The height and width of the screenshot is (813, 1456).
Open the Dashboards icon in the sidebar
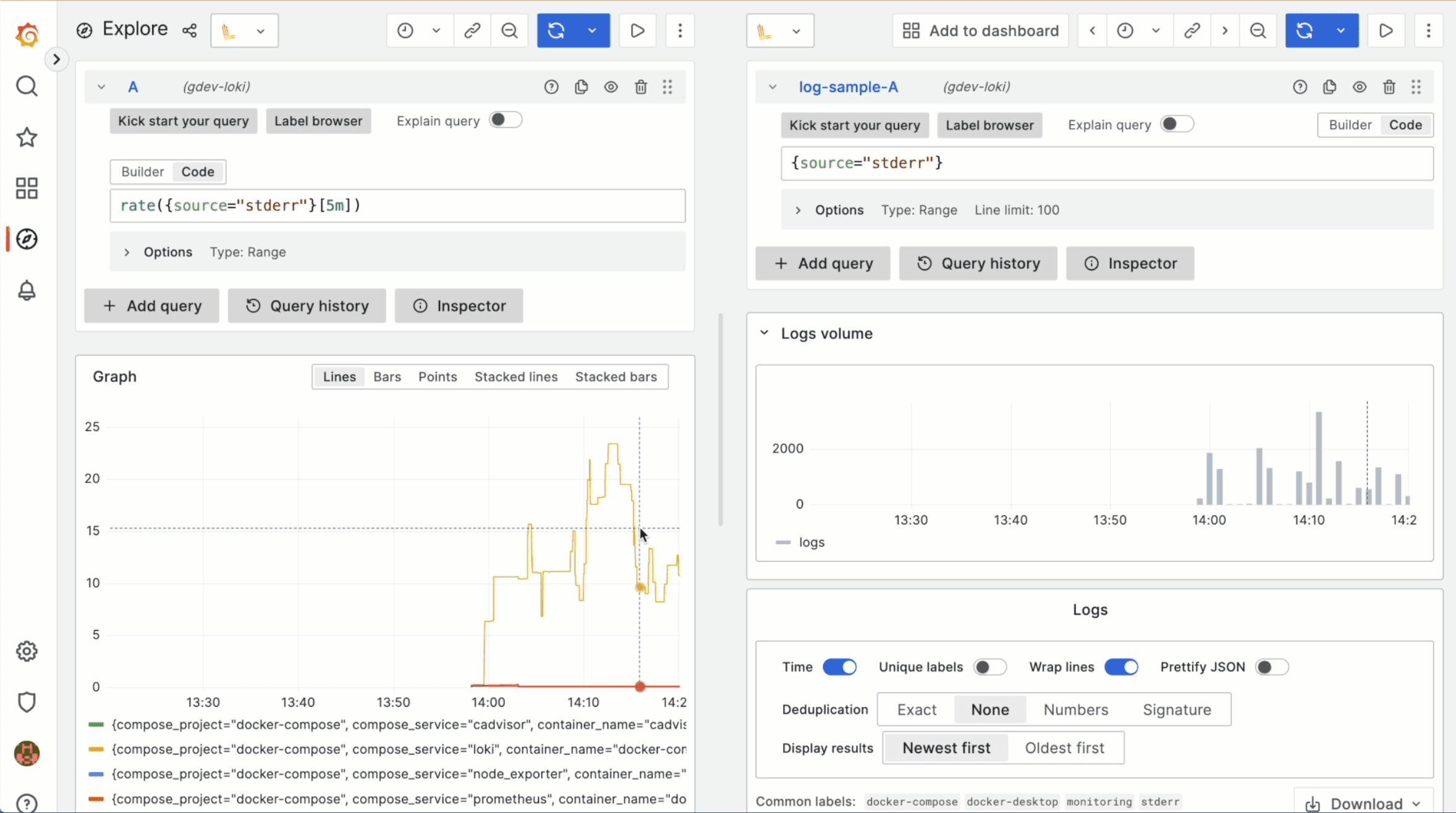tap(26, 188)
